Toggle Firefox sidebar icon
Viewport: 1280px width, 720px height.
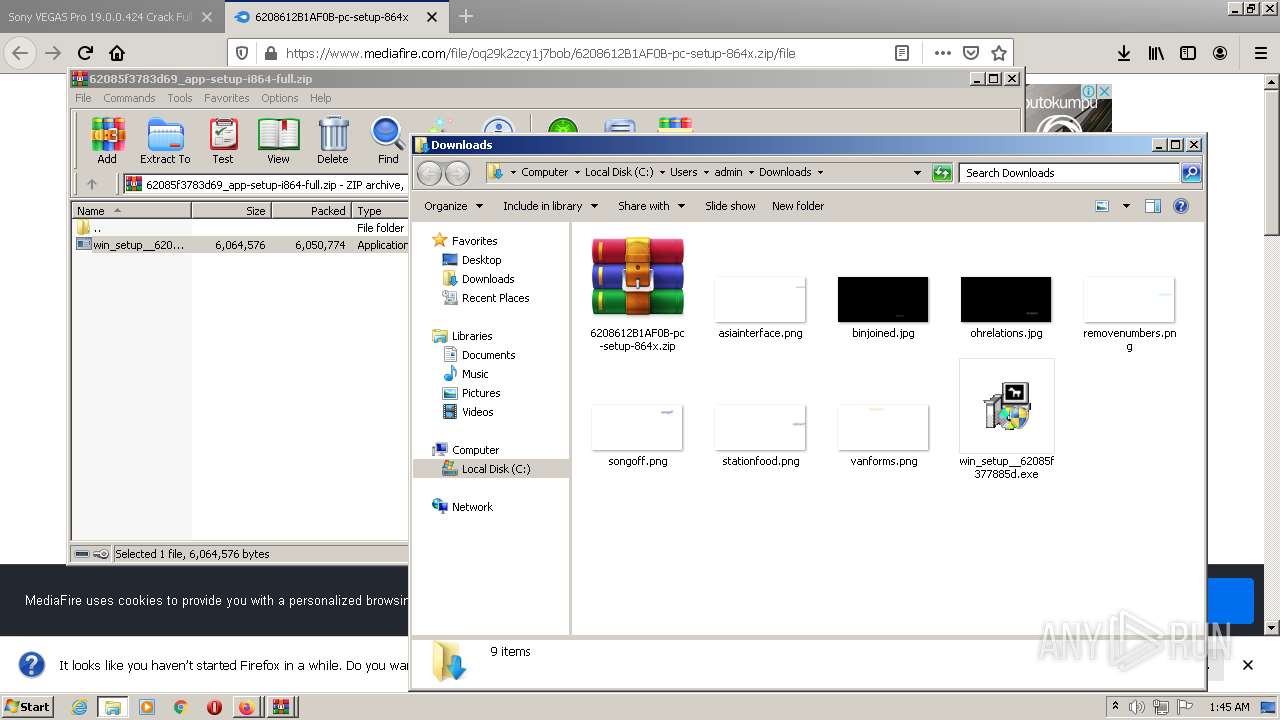1188,54
